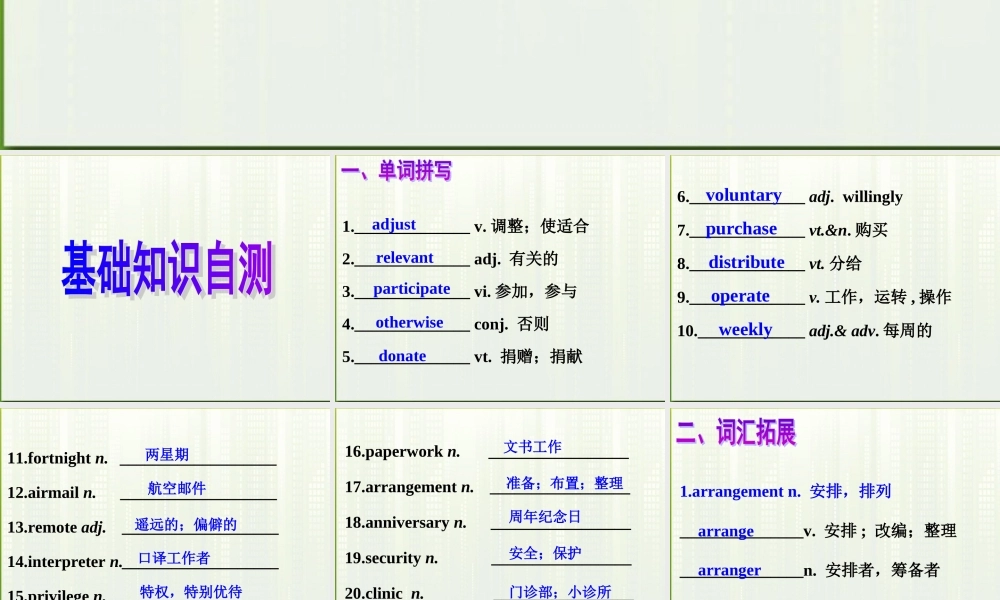Select the answer 两星期
The image size is (1000, 600).
pos(167,455)
